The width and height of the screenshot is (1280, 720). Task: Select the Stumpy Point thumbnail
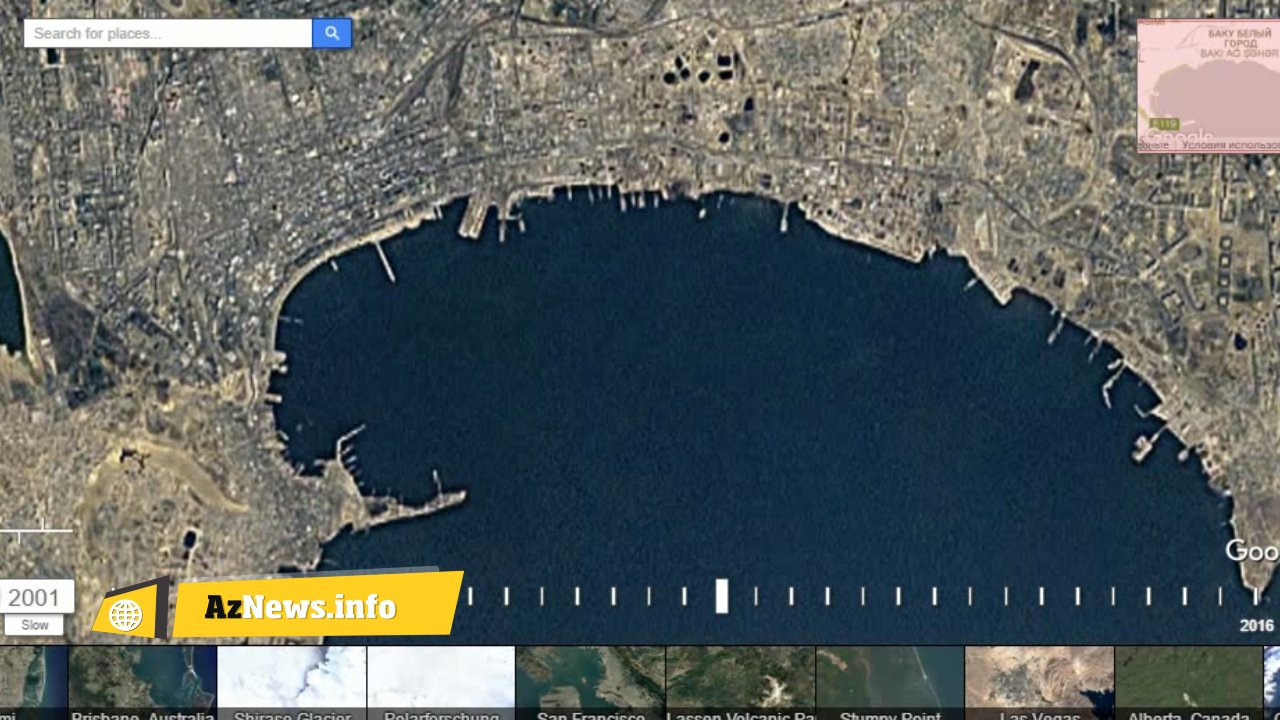[889, 683]
